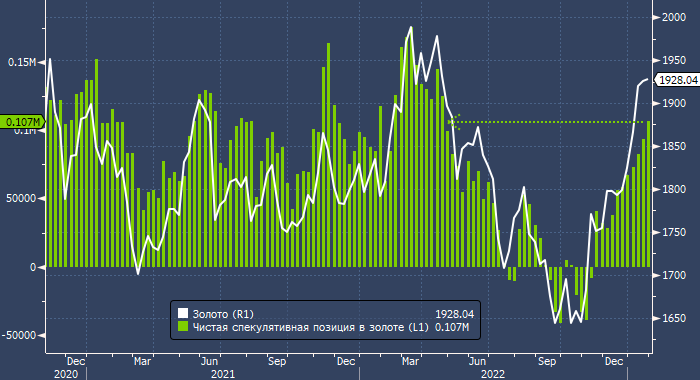Click the Jun label near 2021
This screenshot has width=700, height=380.
[x=209, y=361]
